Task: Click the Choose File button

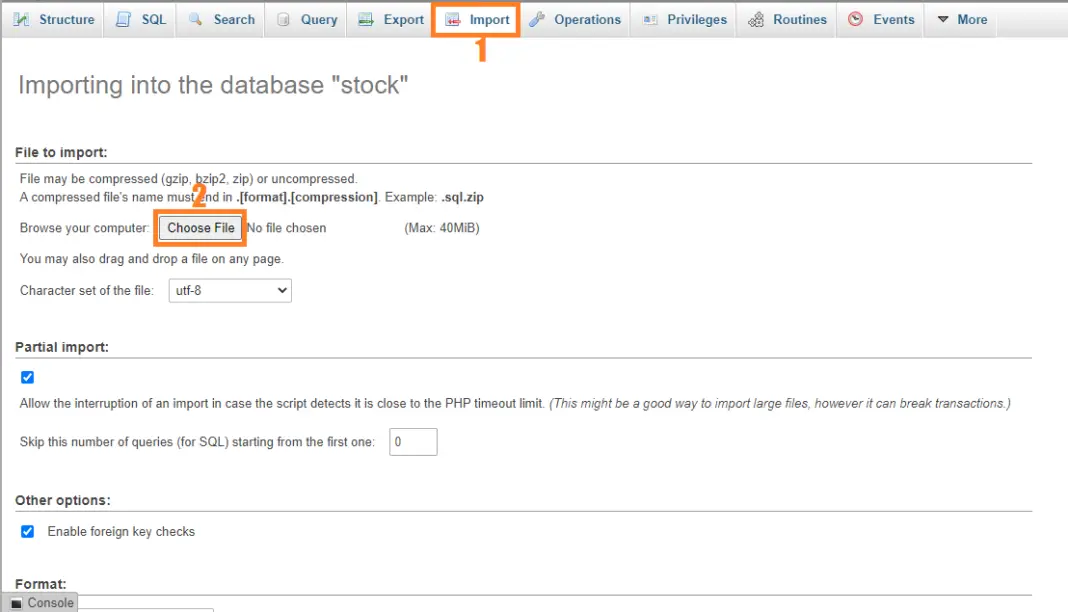Action: [x=199, y=227]
